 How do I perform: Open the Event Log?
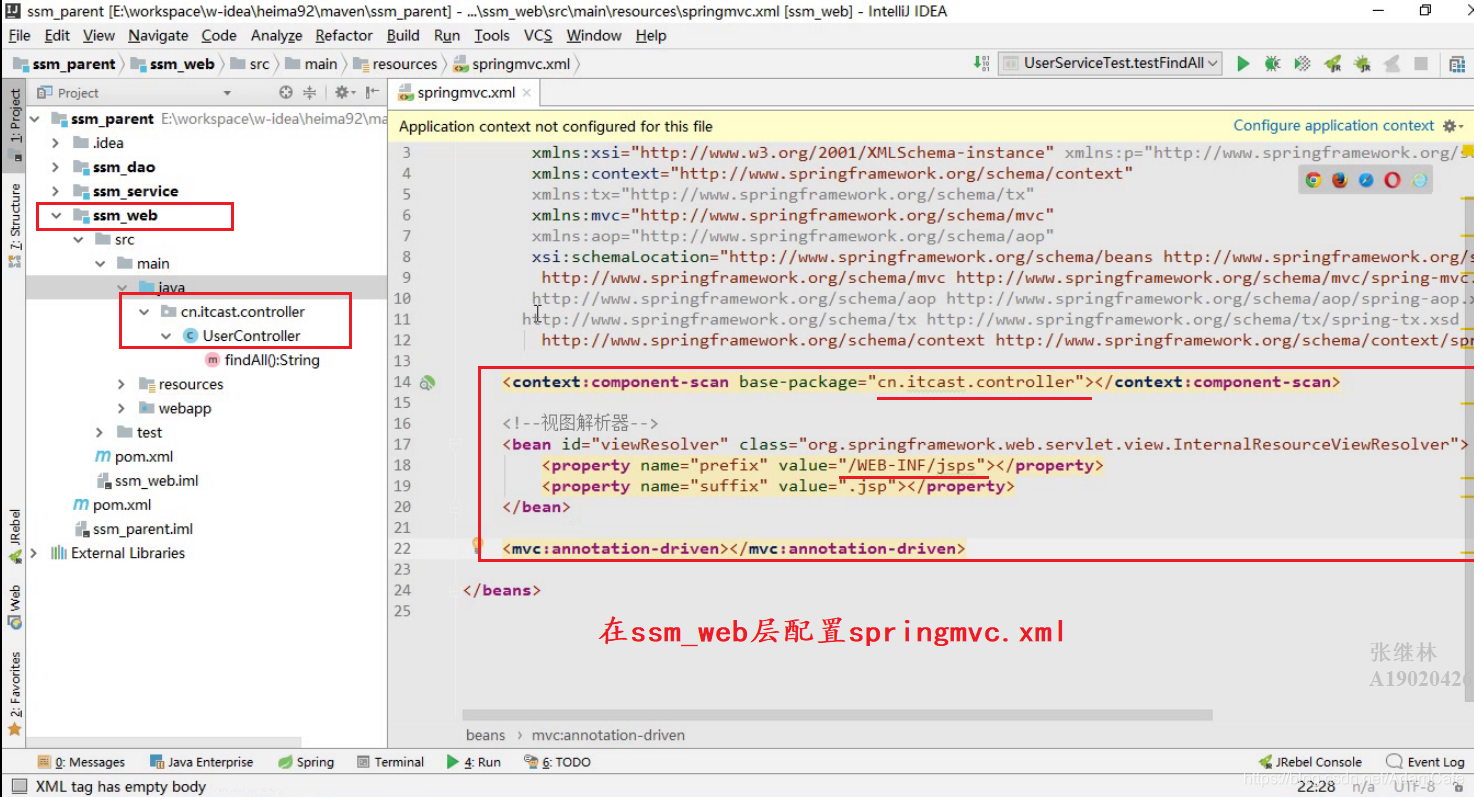[1425, 762]
